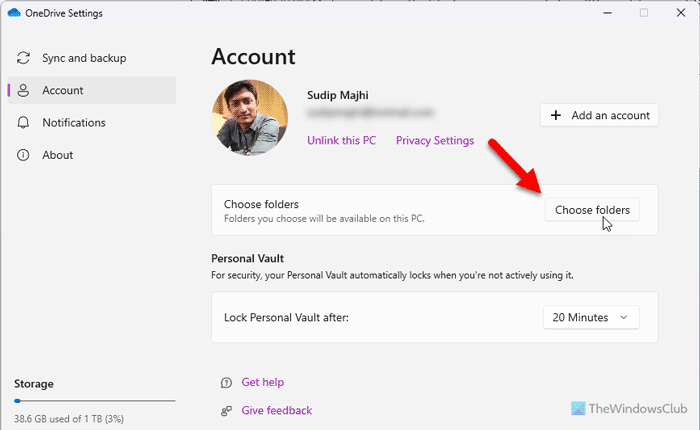This screenshot has height=430, width=700.
Task: Click the Notifications bell icon
Action: (22, 123)
